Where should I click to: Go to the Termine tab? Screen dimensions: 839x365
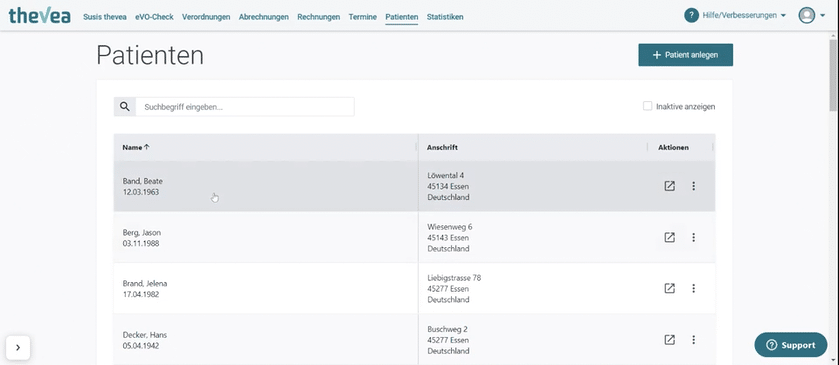(x=363, y=17)
